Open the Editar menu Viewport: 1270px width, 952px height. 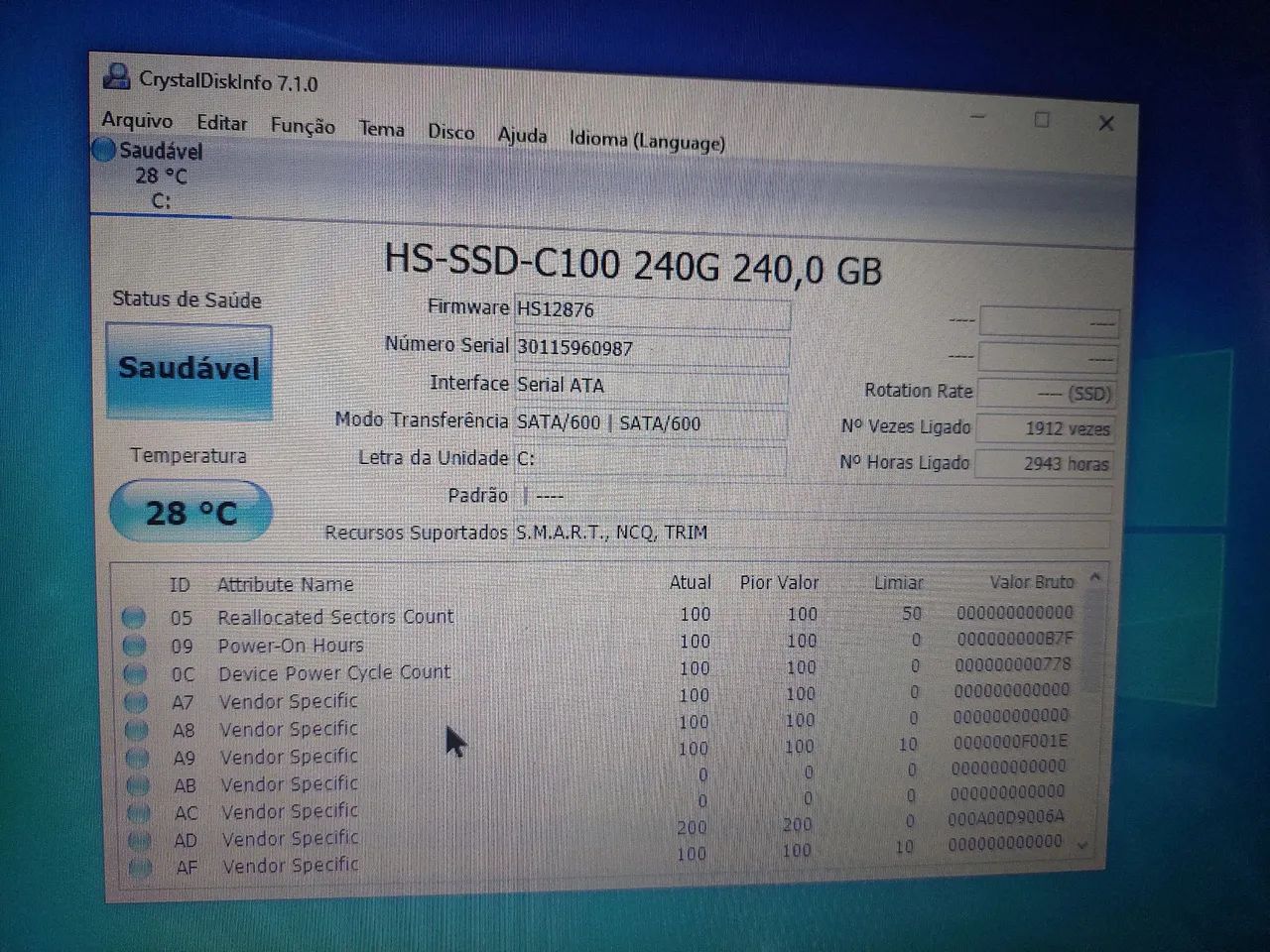[x=221, y=123]
